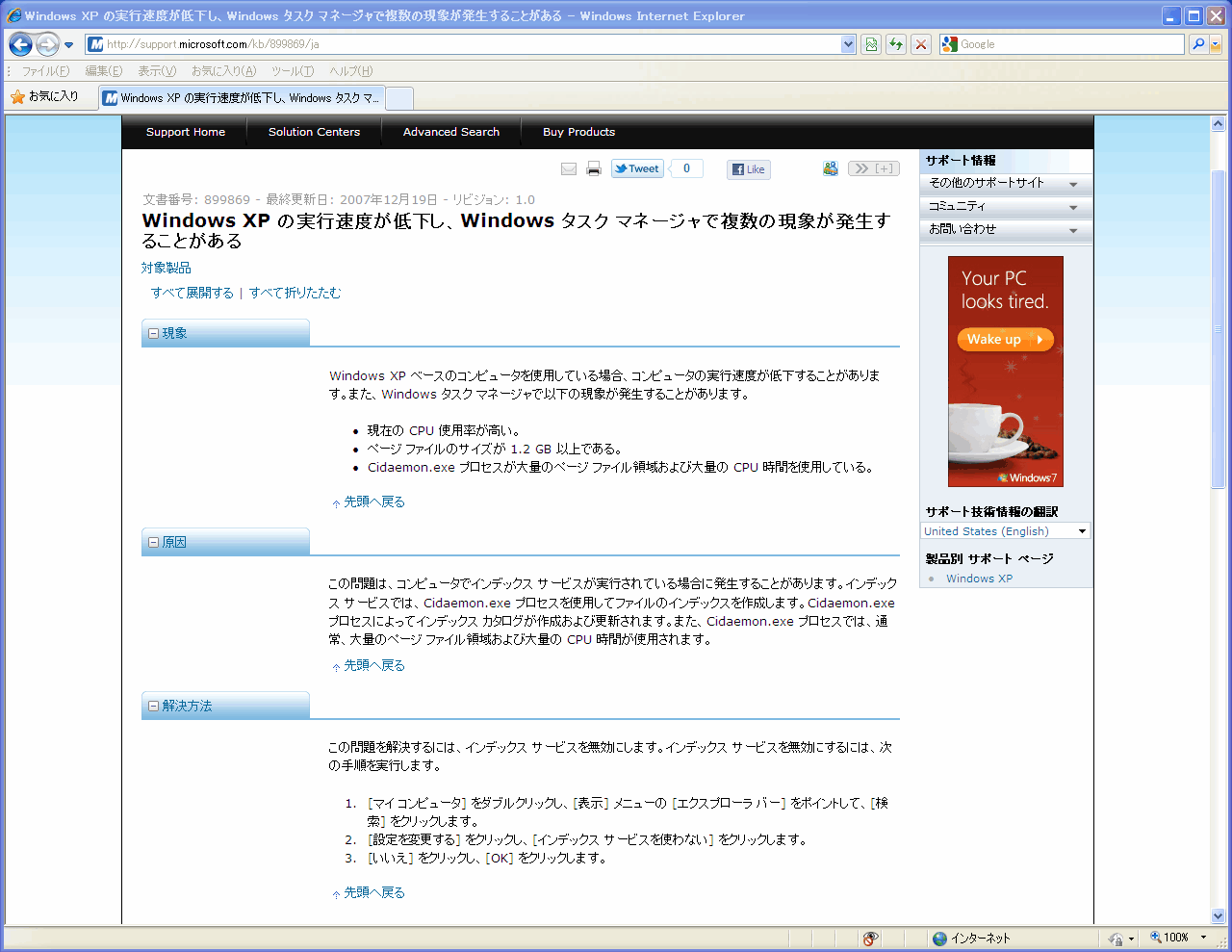Image resolution: width=1232 pixels, height=952 pixels.
Task: Collapse the 解決方法 section
Action: pyautogui.click(x=153, y=707)
